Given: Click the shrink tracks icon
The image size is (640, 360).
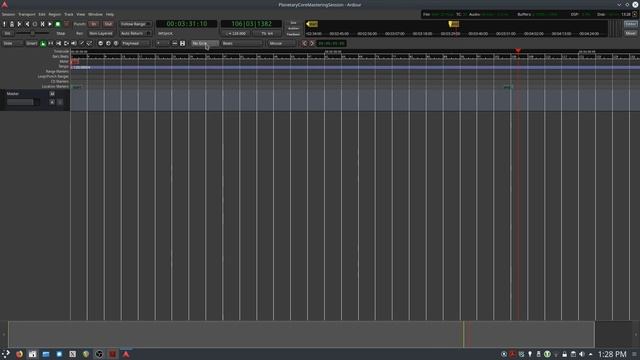Looking at the screenshot, I should (175, 43).
